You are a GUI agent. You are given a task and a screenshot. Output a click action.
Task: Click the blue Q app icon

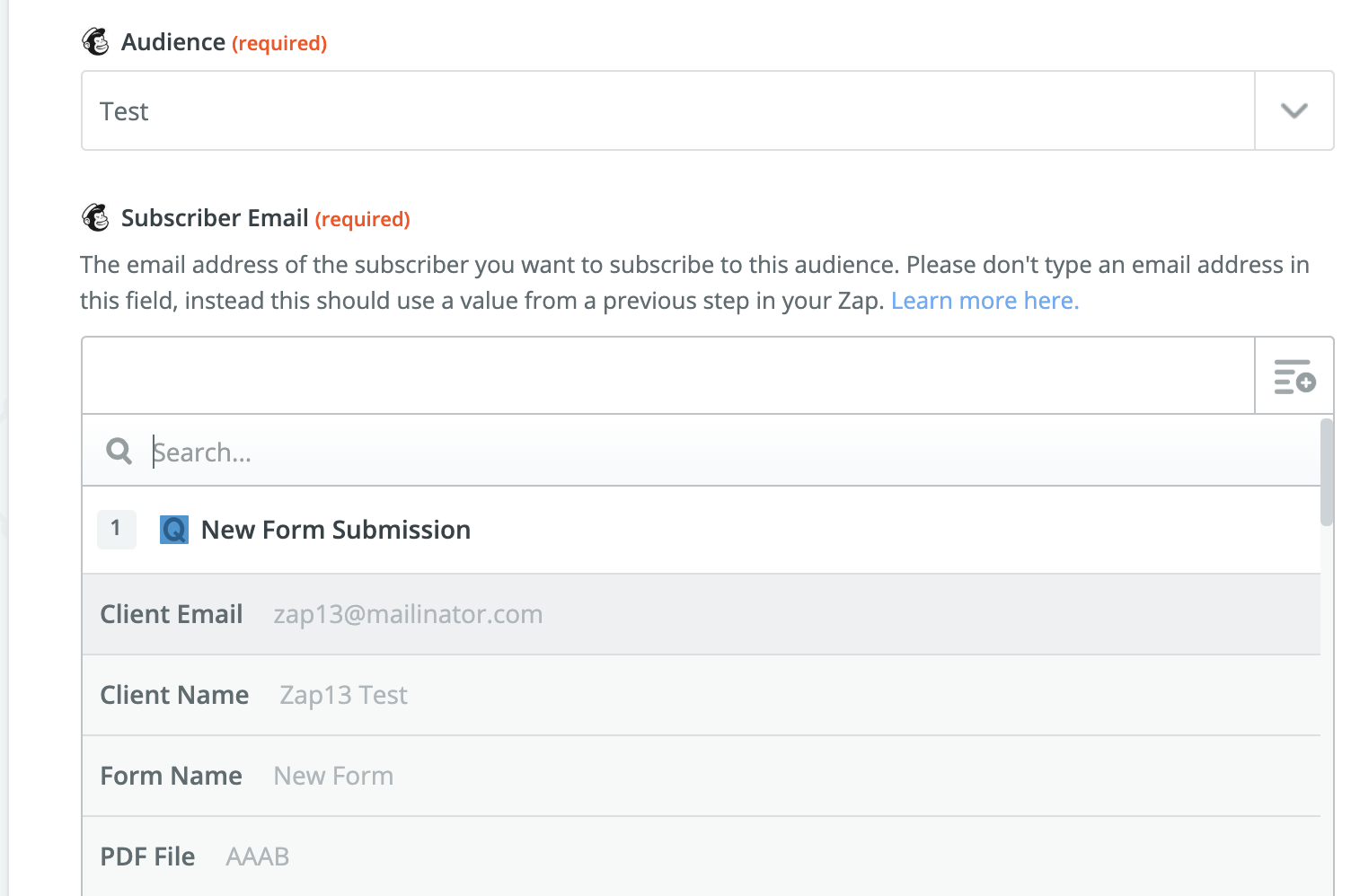(174, 530)
